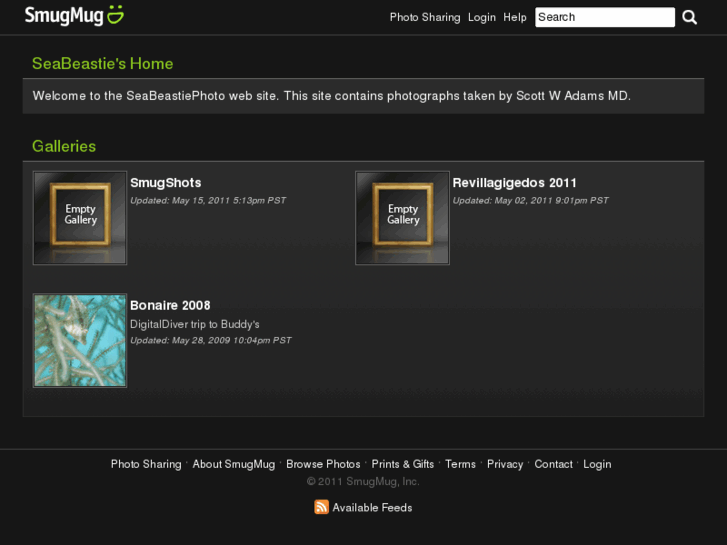Open the Revillagigedos 2011 gallery thumbnail
The width and height of the screenshot is (727, 545).
coord(402,218)
